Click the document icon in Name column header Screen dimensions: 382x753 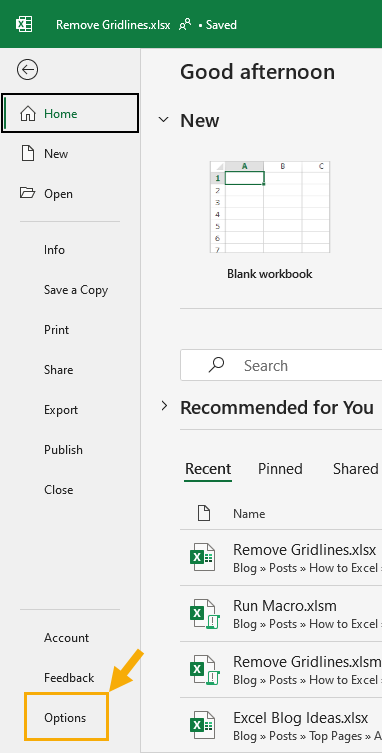(x=204, y=513)
